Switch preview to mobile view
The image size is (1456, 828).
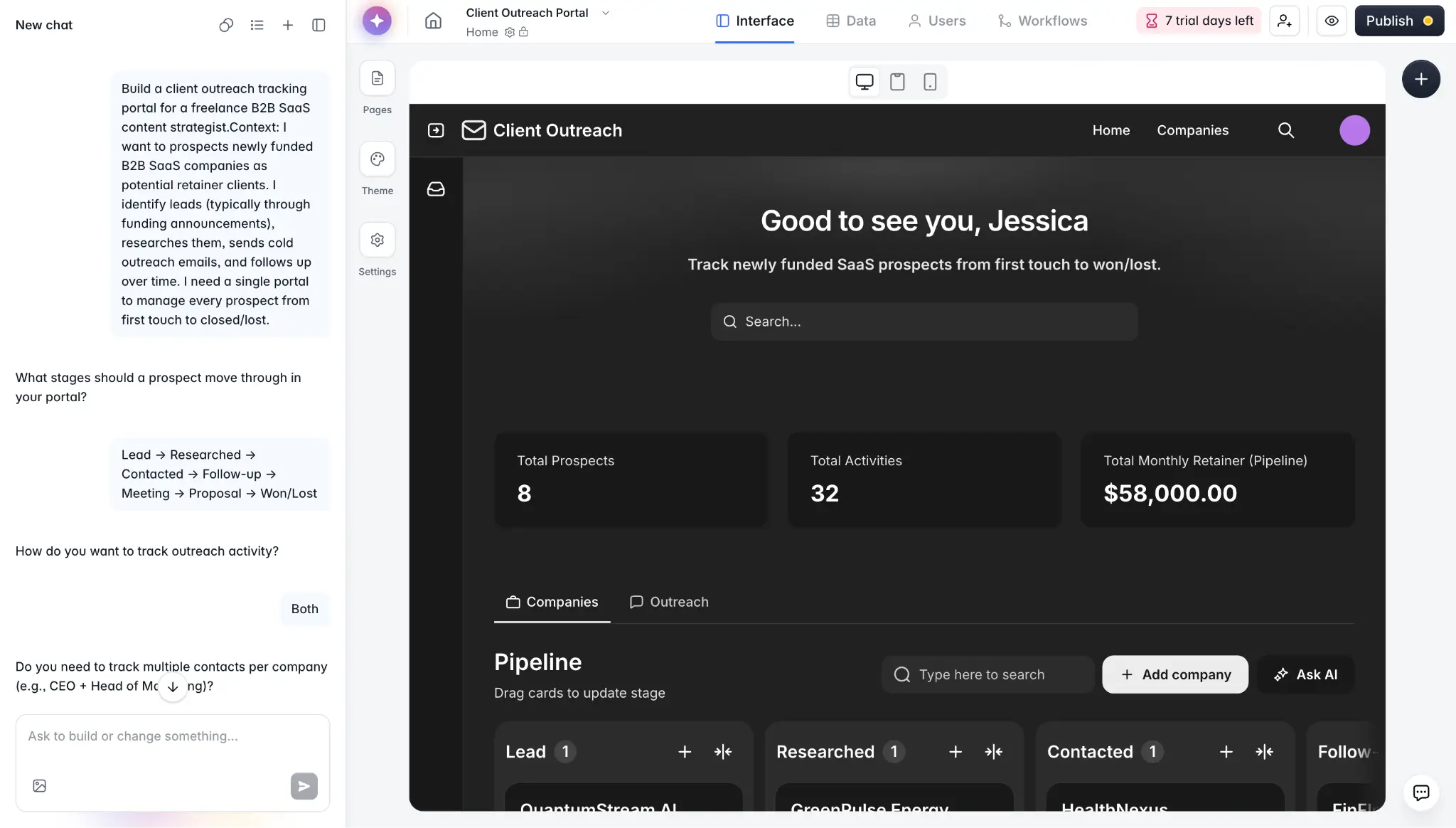point(930,81)
